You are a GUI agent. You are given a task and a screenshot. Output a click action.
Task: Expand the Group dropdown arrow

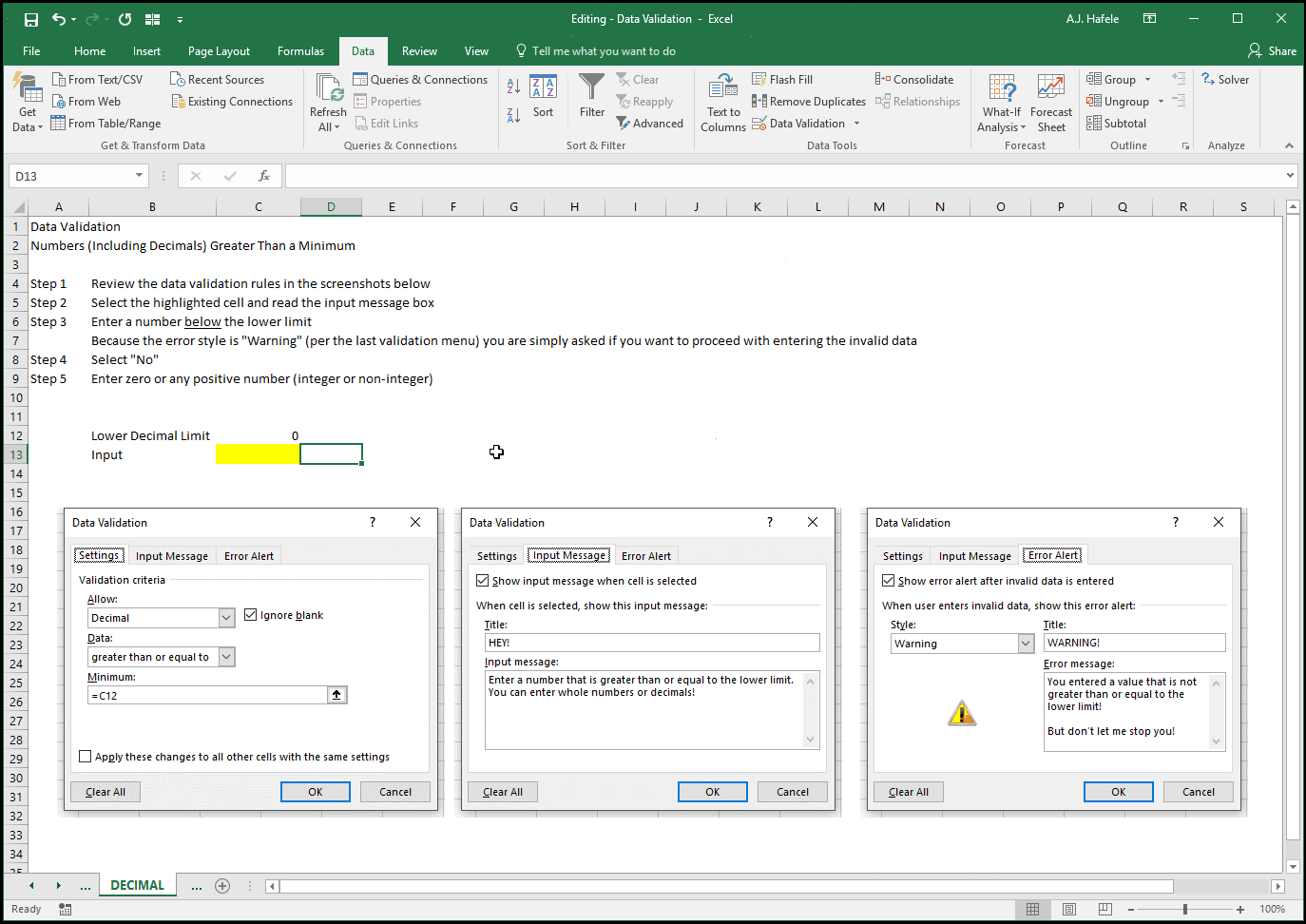1147,80
